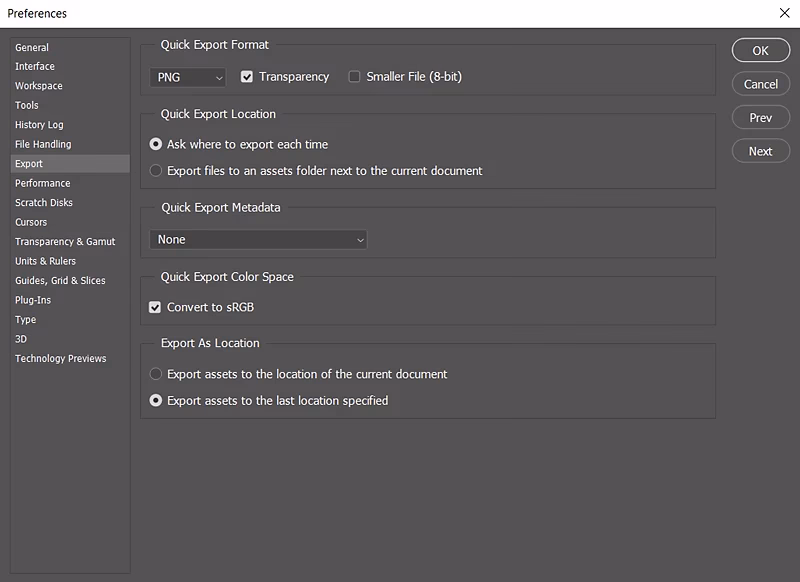Open the Quick Export Metadata dropdown
This screenshot has height=582, width=800.
[258, 239]
